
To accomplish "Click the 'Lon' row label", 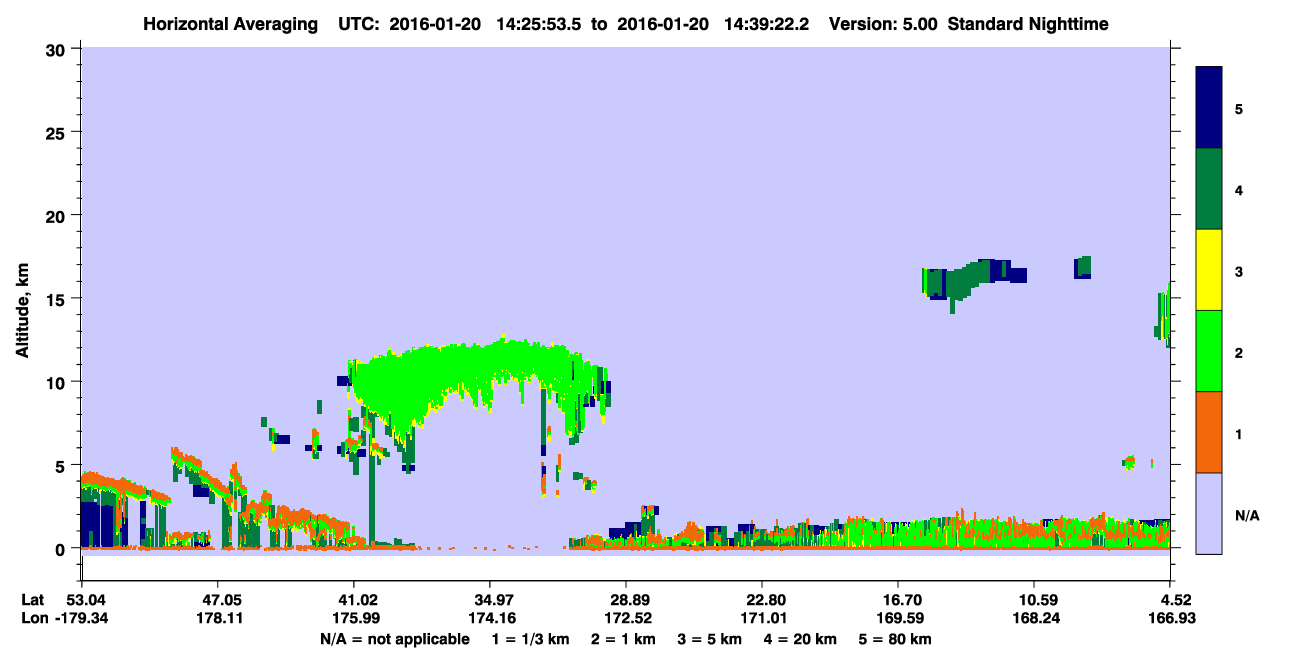I will click(33, 619).
